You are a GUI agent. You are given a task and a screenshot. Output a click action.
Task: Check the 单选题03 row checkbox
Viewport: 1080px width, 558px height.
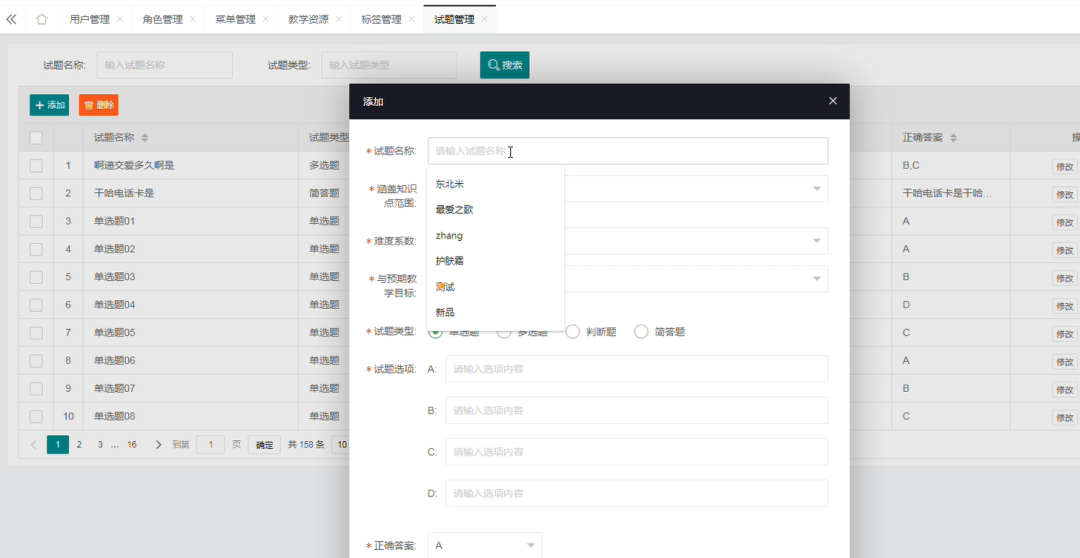click(37, 277)
